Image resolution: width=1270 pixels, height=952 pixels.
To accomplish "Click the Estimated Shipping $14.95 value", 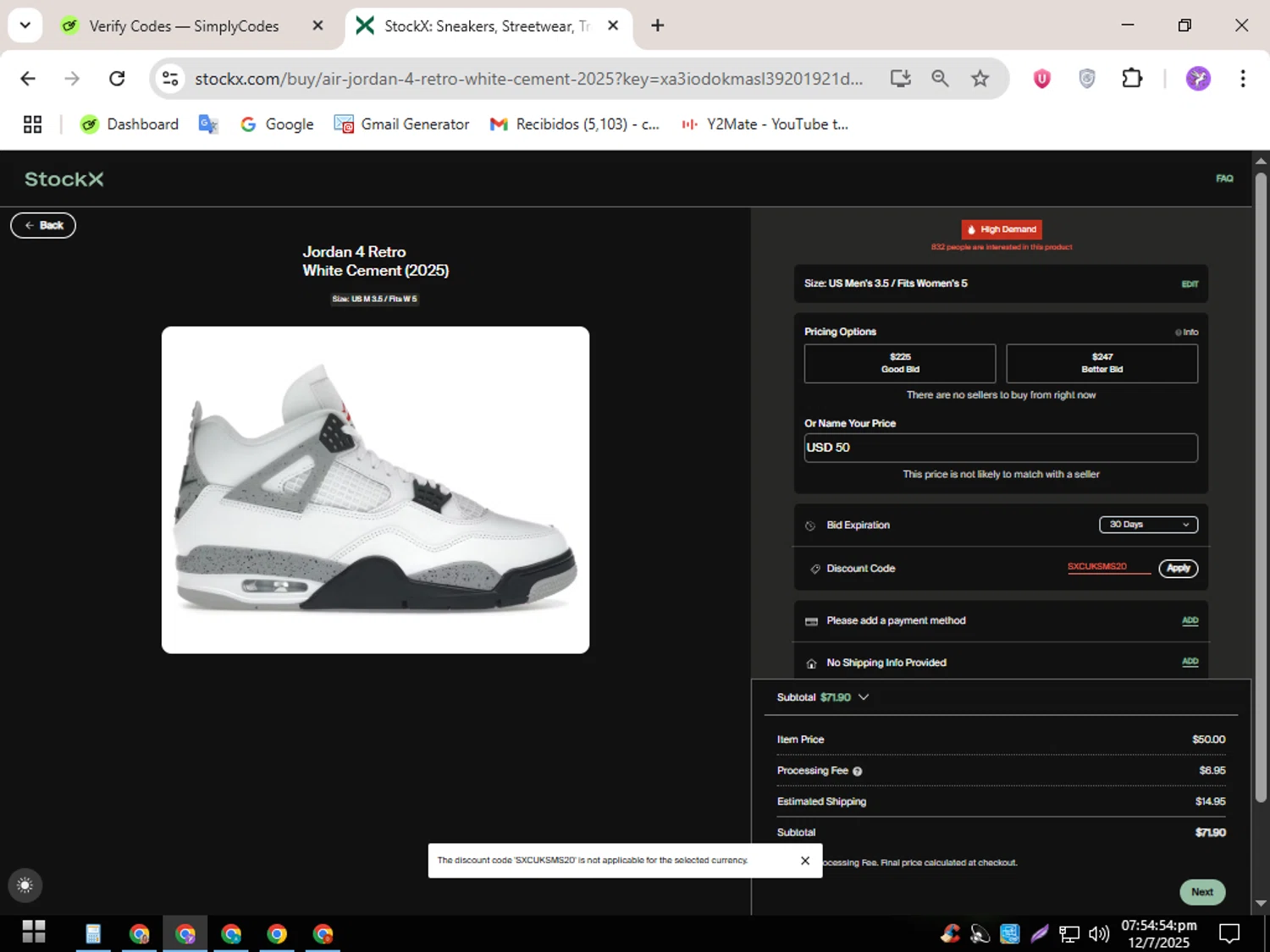I will pos(1210,801).
